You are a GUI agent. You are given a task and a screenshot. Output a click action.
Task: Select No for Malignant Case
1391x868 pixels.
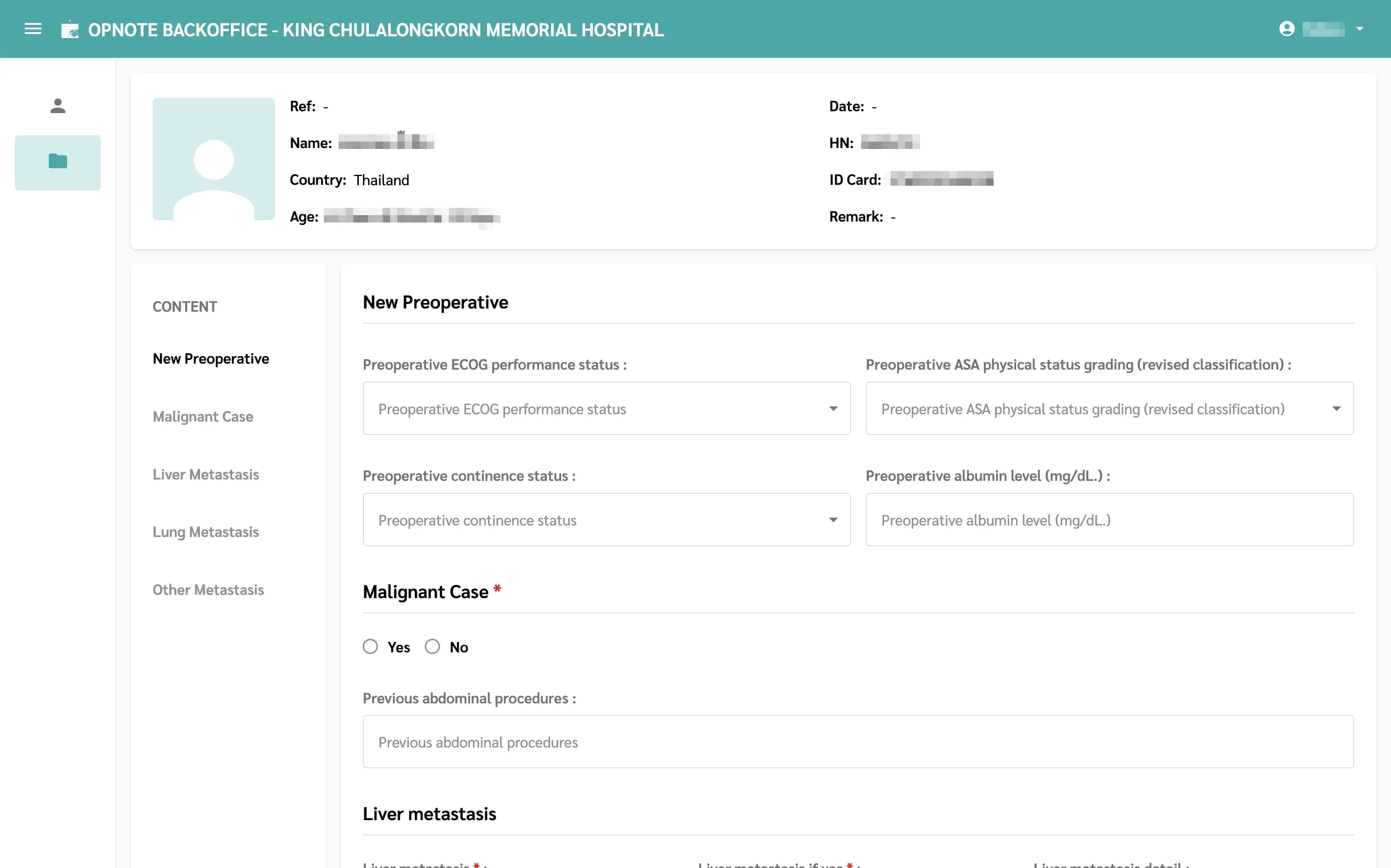(432, 647)
